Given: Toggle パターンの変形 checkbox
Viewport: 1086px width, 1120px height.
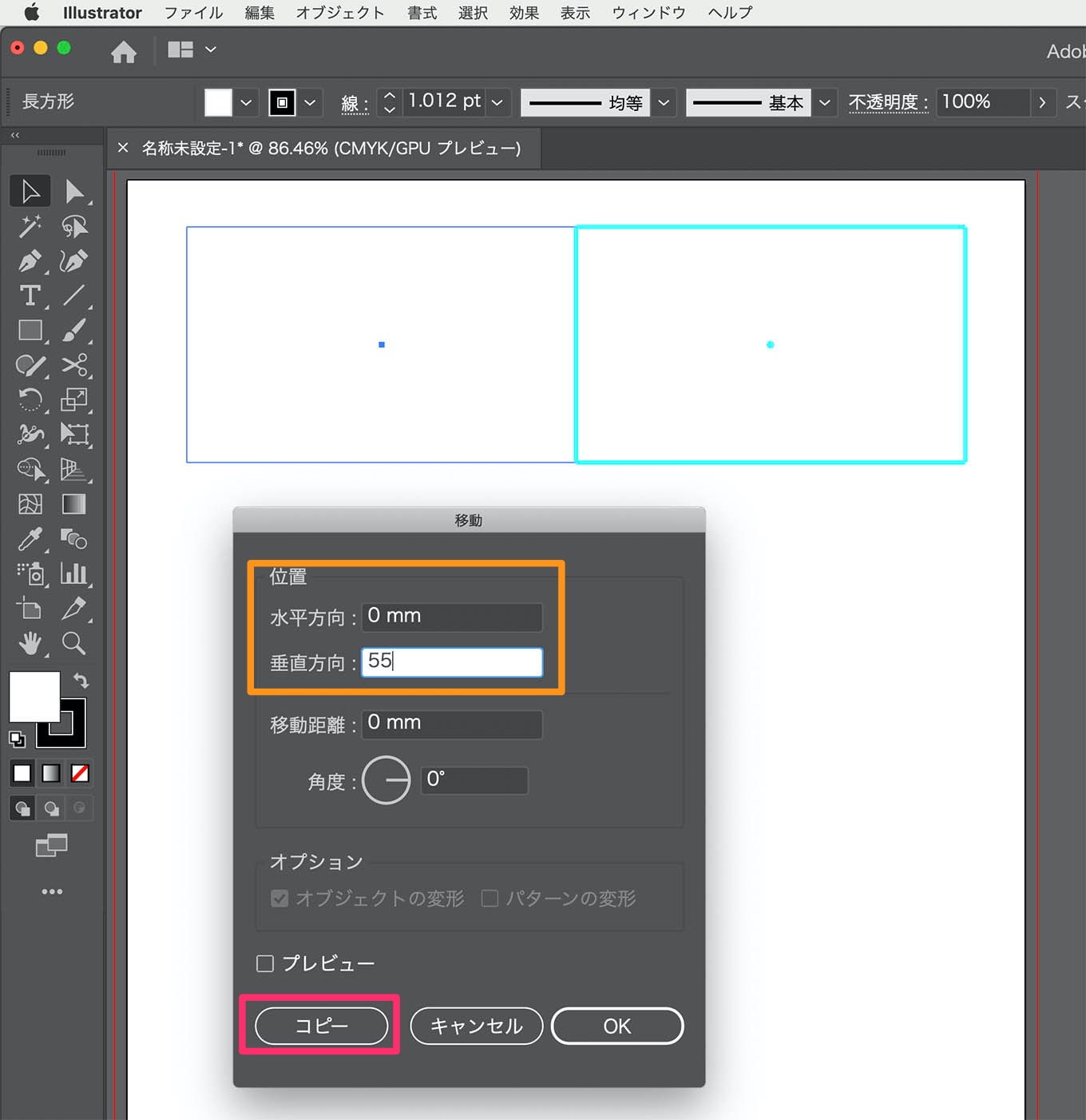Looking at the screenshot, I should coord(490,899).
